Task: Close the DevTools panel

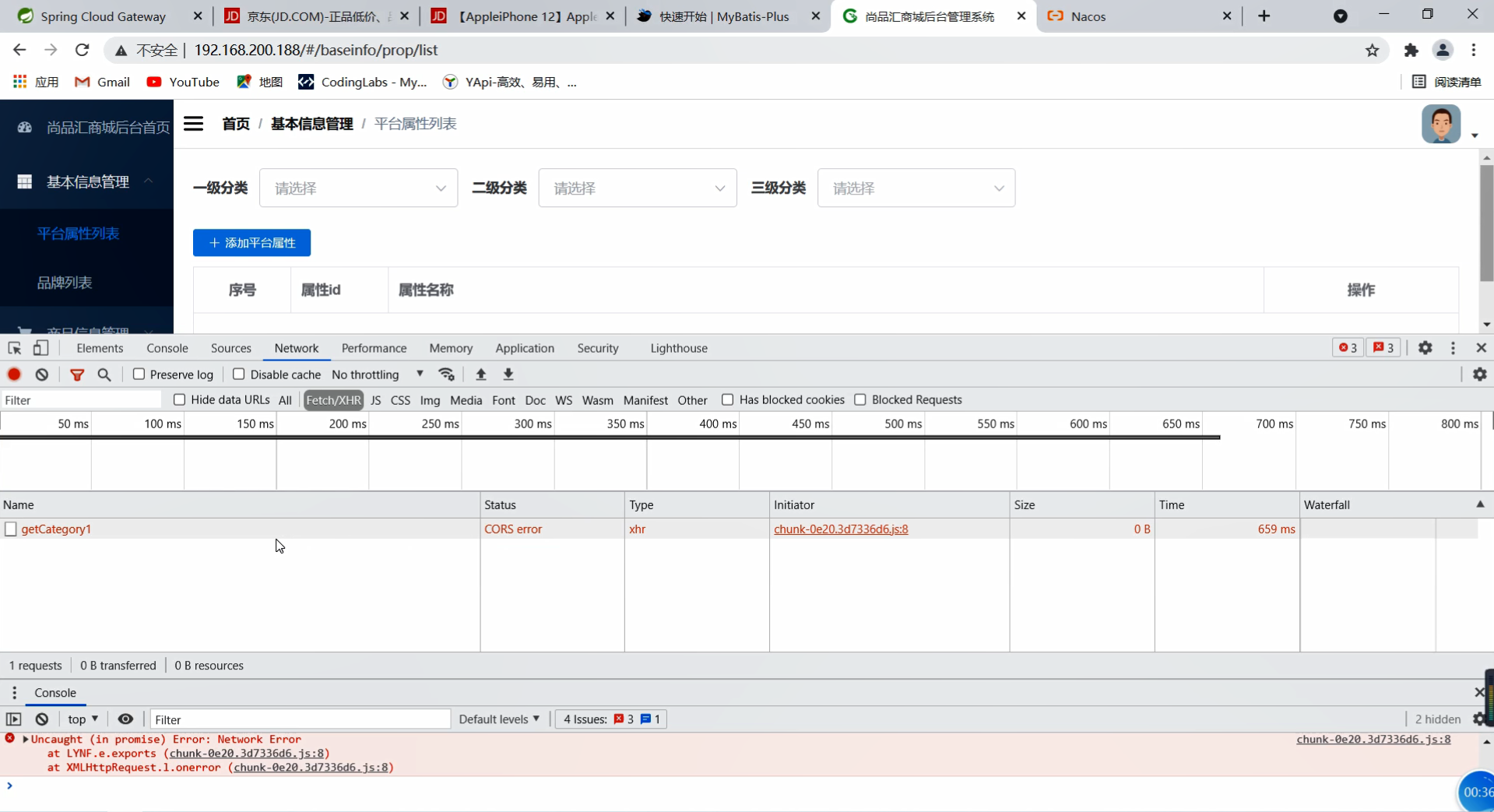Action: (1482, 348)
